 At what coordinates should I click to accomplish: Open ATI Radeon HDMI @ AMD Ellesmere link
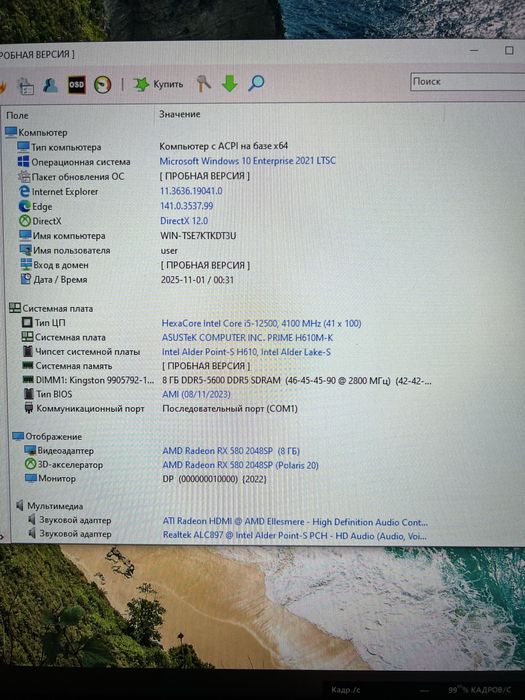pyautogui.click(x=295, y=521)
